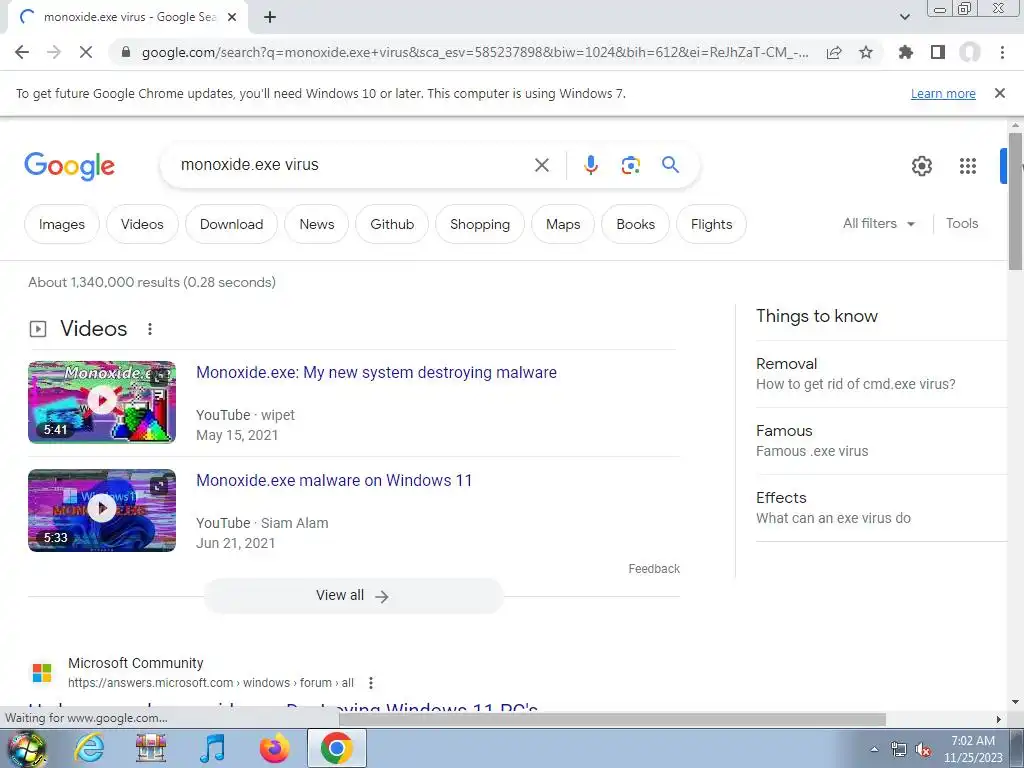The width and height of the screenshot is (1024, 768).
Task: Click the horizontal page scrollbar
Action: 612,719
